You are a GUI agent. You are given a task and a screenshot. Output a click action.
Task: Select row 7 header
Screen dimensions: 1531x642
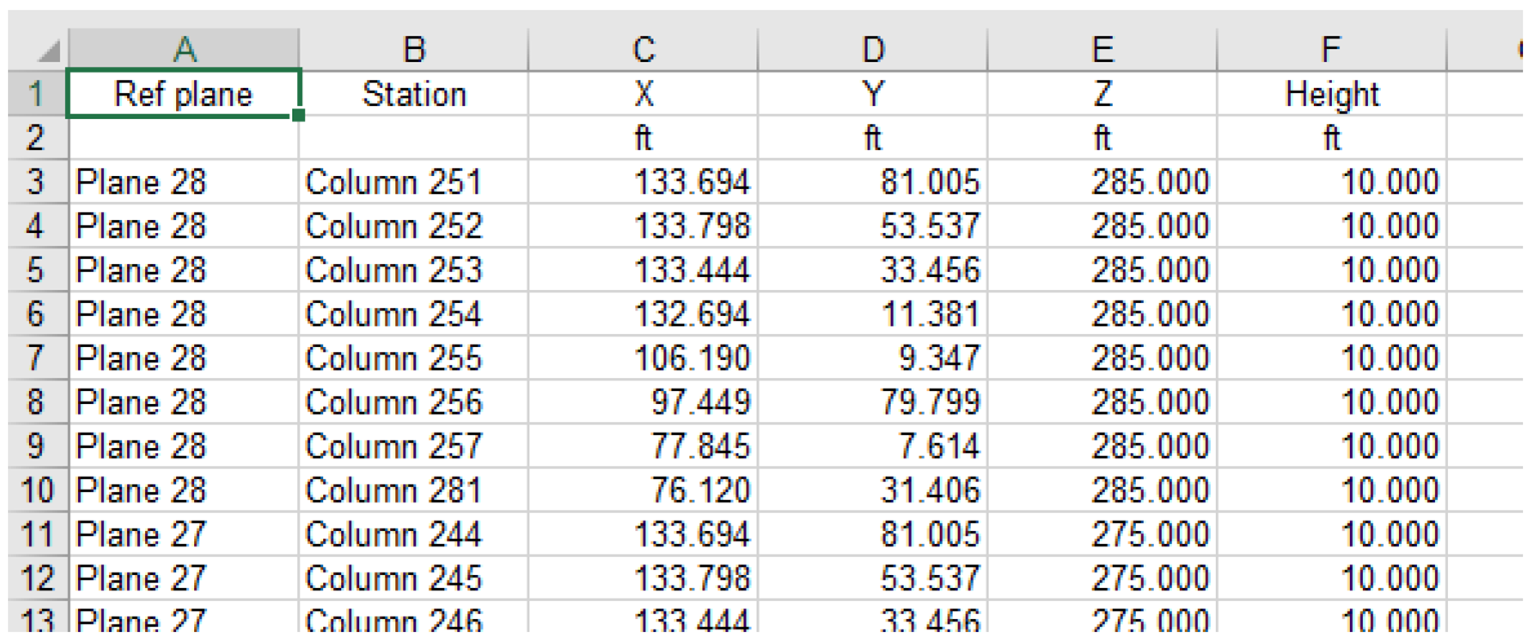[x=36, y=358]
